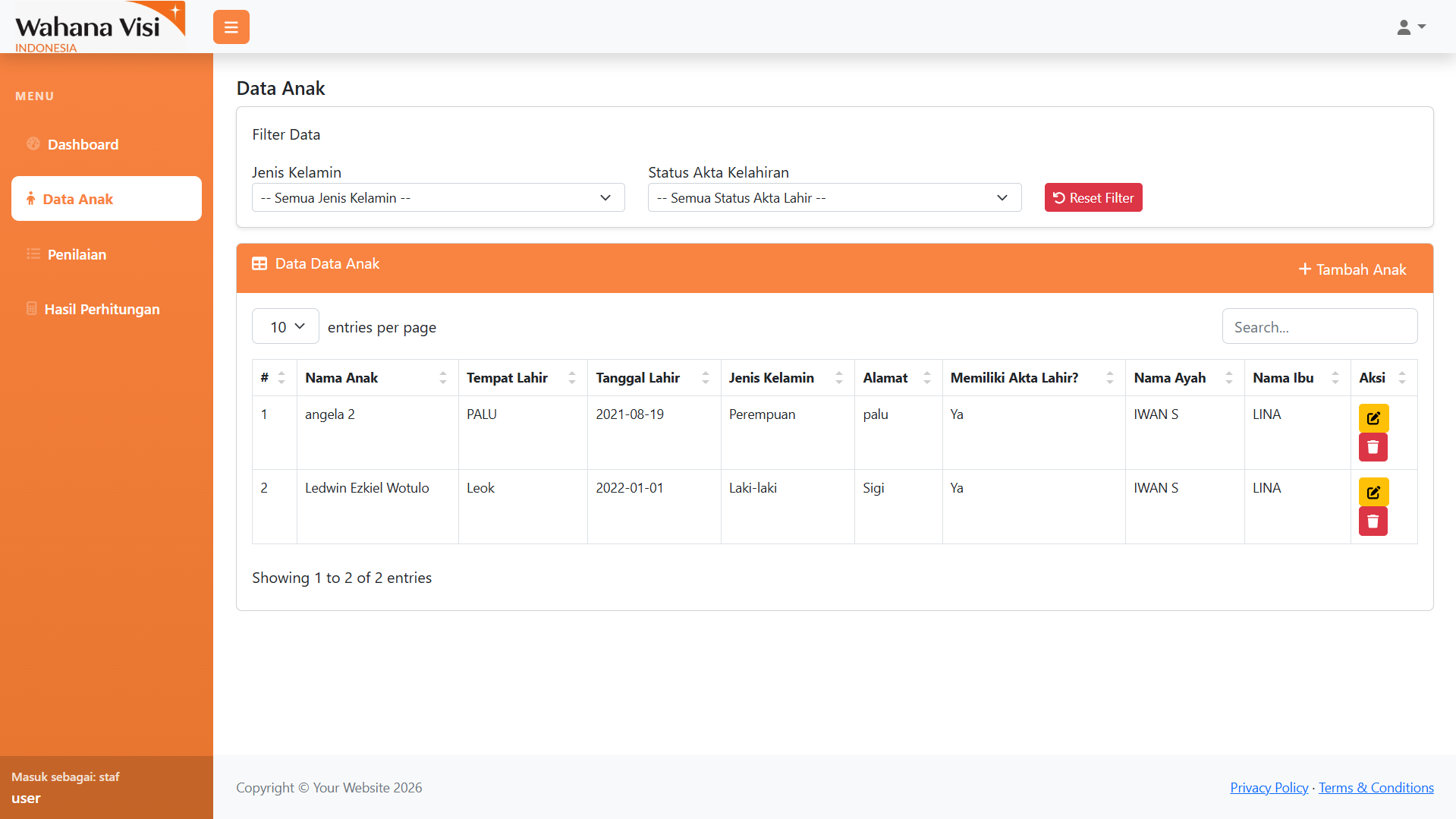Viewport: 1456px width, 819px height.
Task: Open Penilaian in the sidebar menu
Action: pyautogui.click(x=77, y=254)
